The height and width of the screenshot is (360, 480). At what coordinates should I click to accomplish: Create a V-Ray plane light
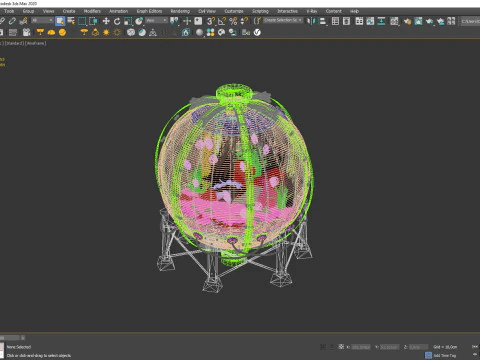click(x=40, y=32)
